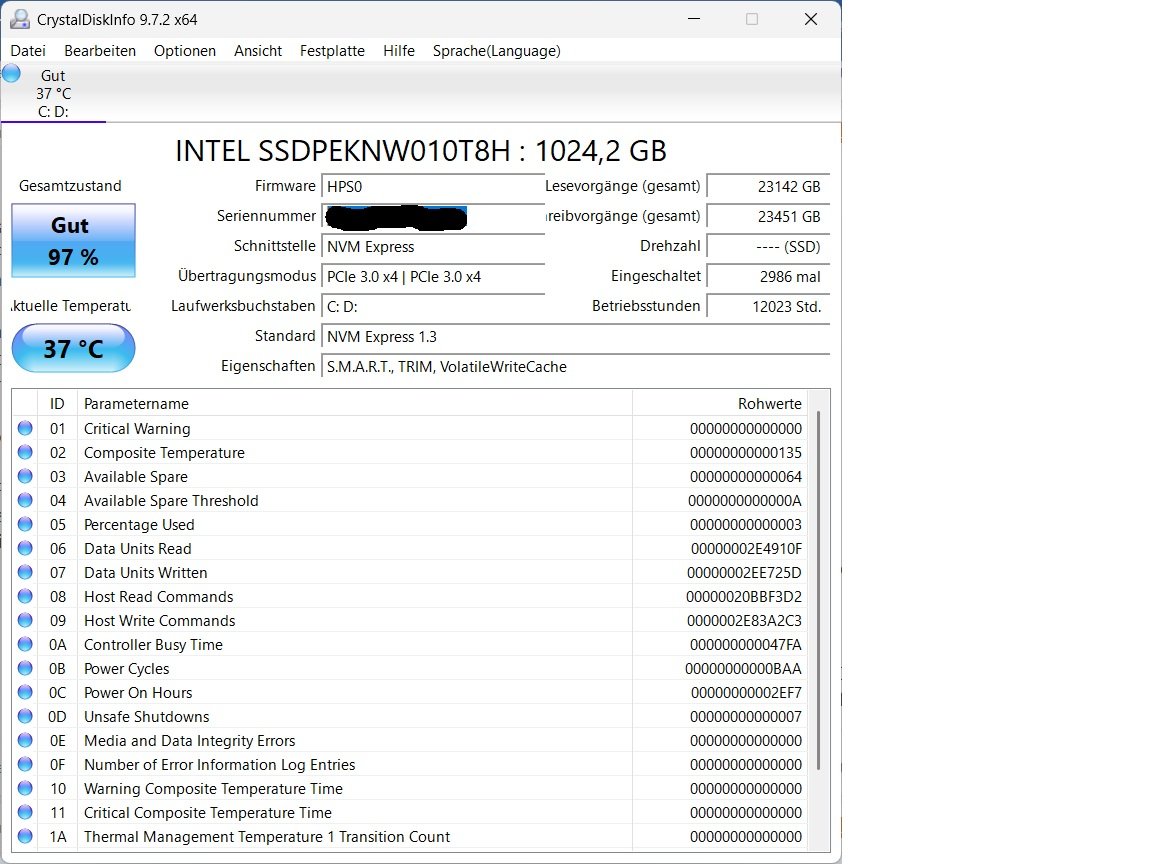Click the Lesevorgänge value 23142 GB
Screen dimensions: 1152x864
point(768,187)
